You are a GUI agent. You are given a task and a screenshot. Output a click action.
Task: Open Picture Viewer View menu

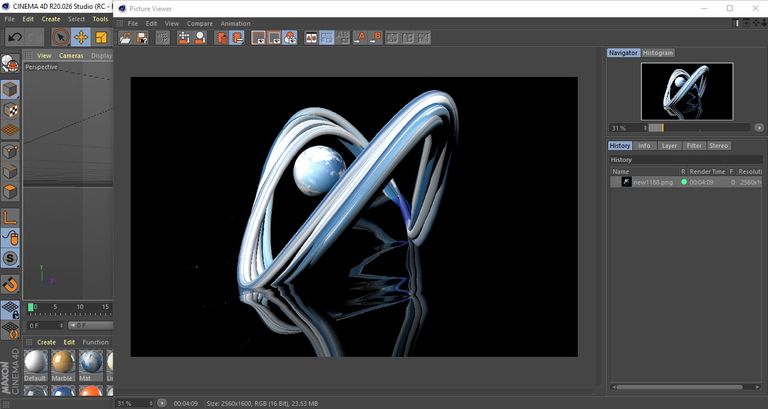click(x=172, y=24)
